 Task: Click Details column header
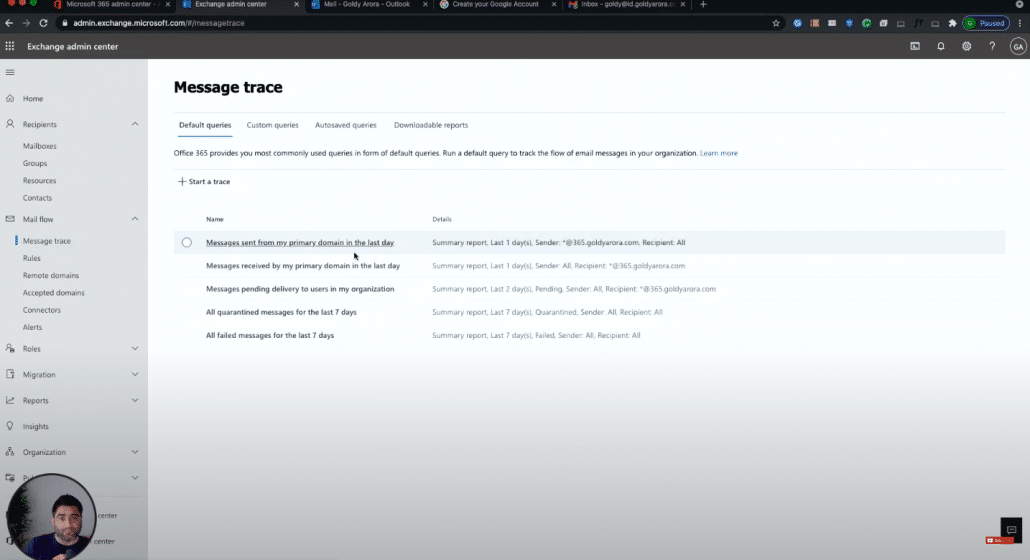[441, 219]
